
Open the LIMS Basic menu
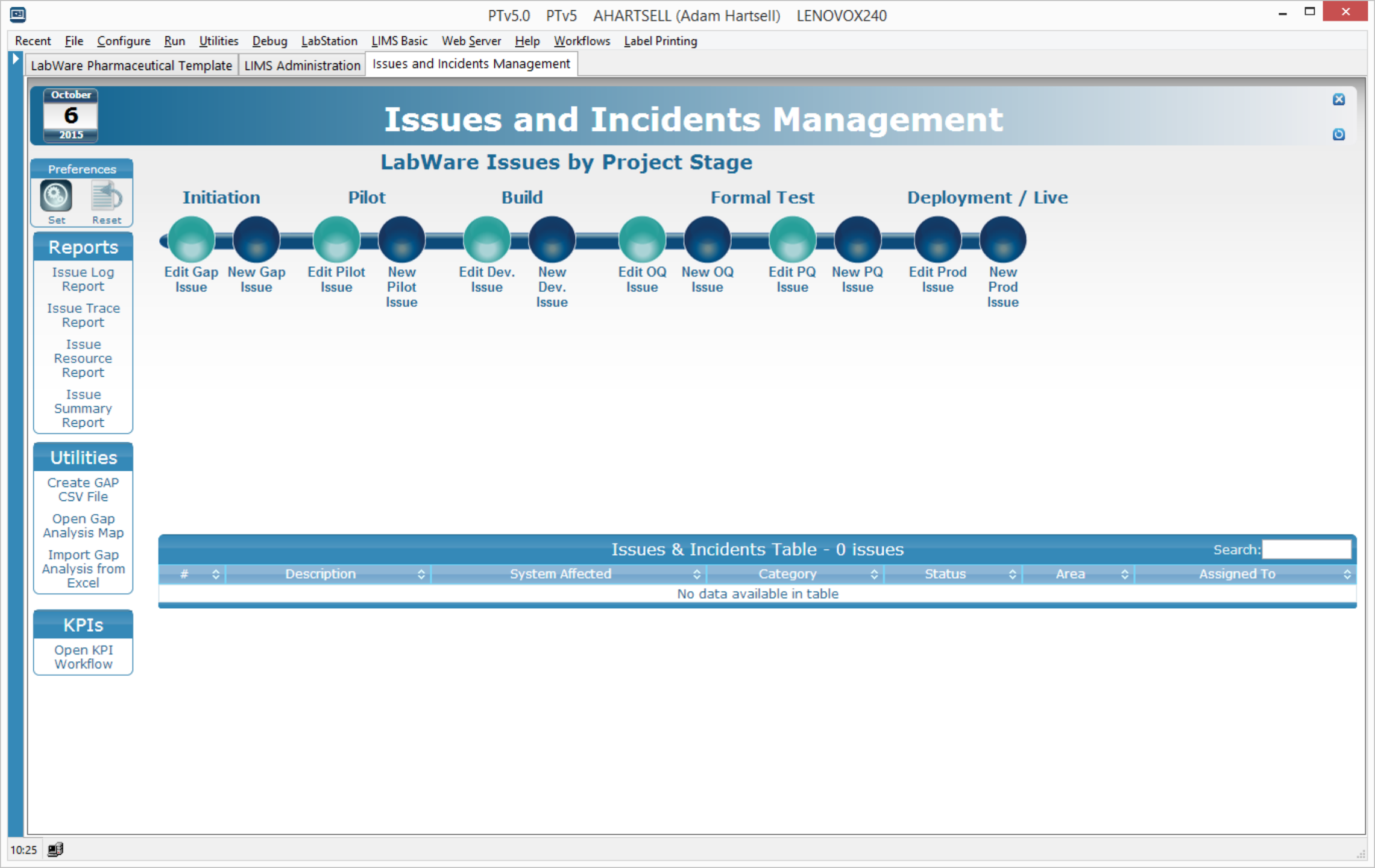click(x=399, y=41)
